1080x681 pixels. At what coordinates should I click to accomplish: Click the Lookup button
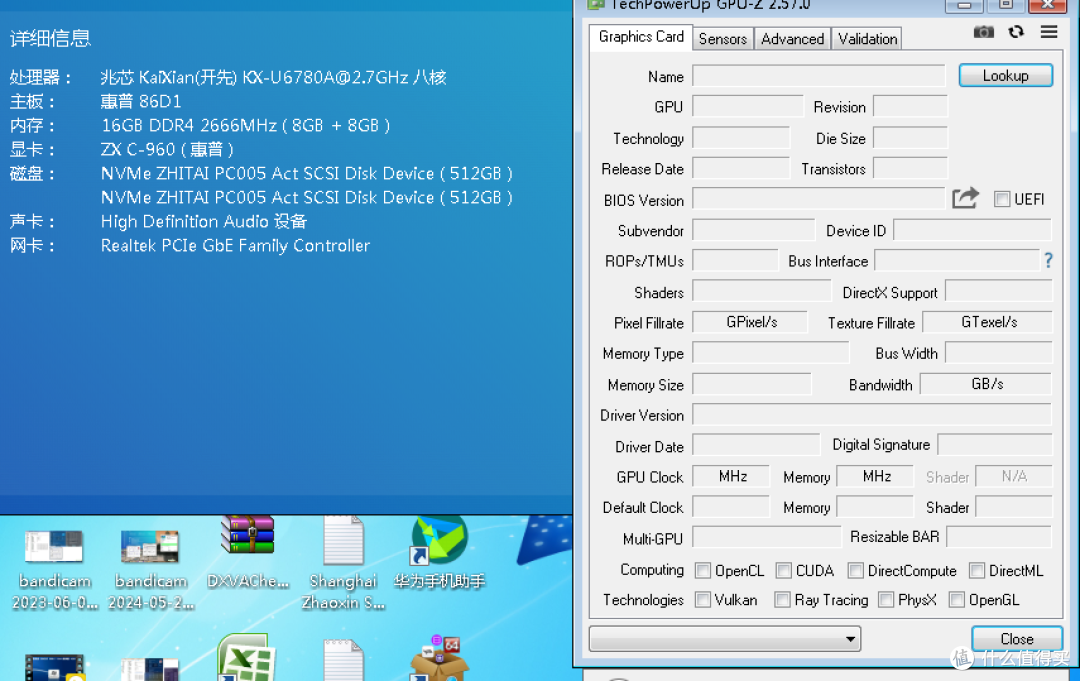point(1006,76)
